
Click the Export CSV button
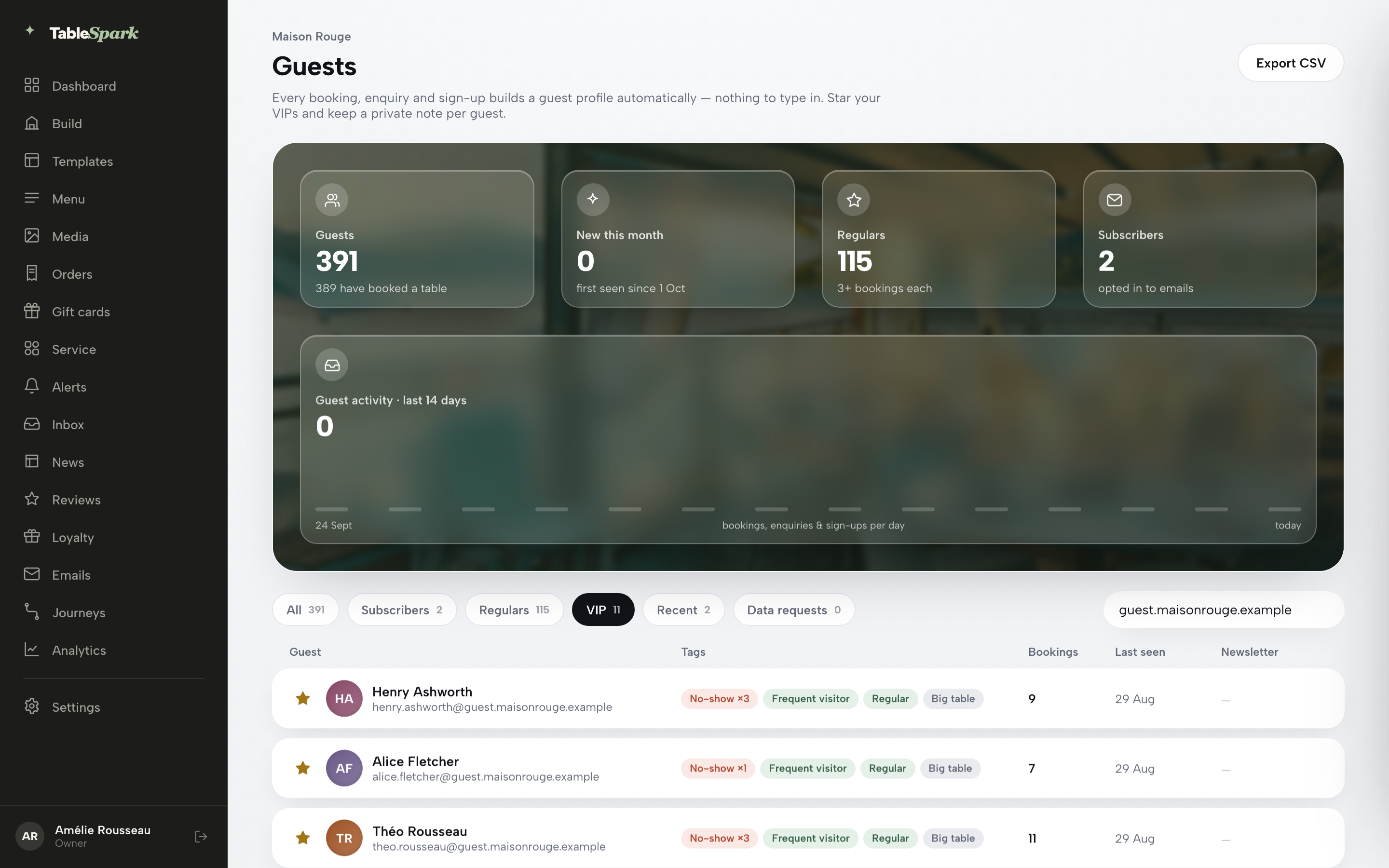(x=1291, y=63)
